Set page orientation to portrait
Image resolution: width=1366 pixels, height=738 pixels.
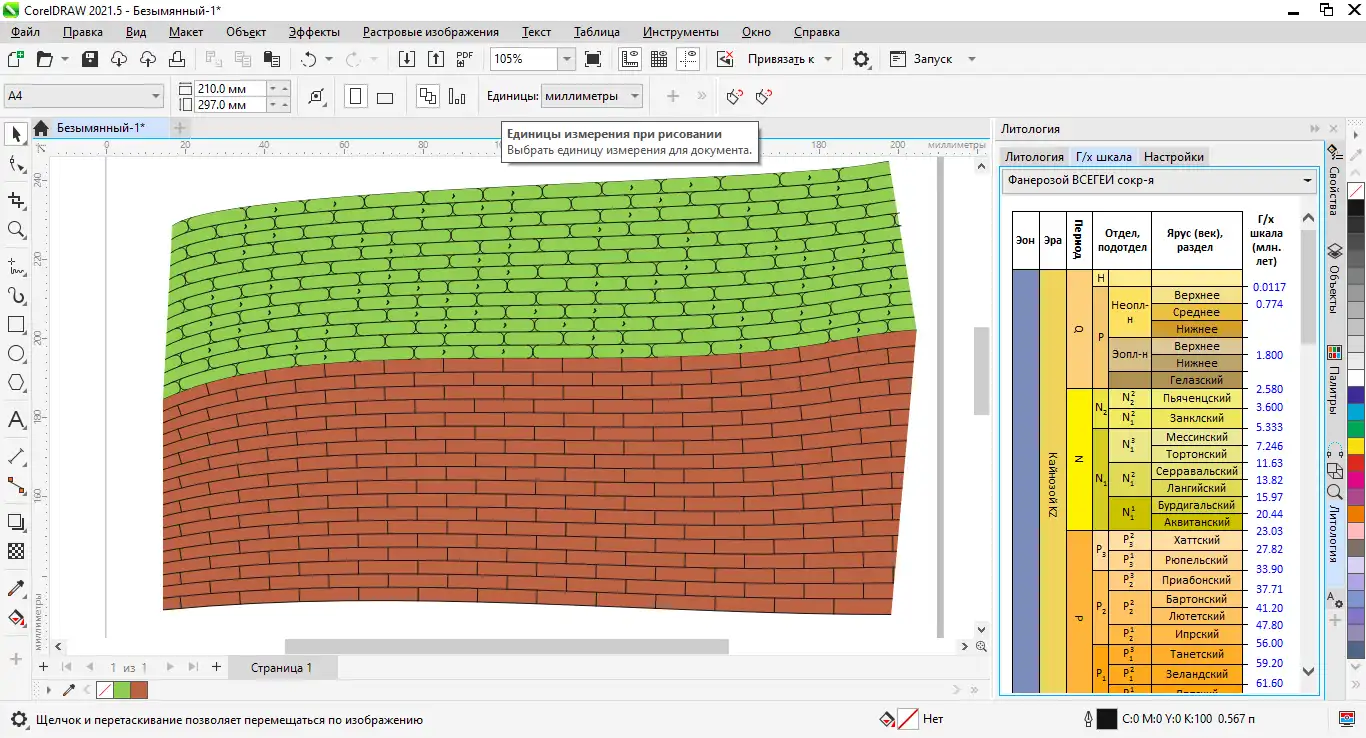click(x=355, y=97)
